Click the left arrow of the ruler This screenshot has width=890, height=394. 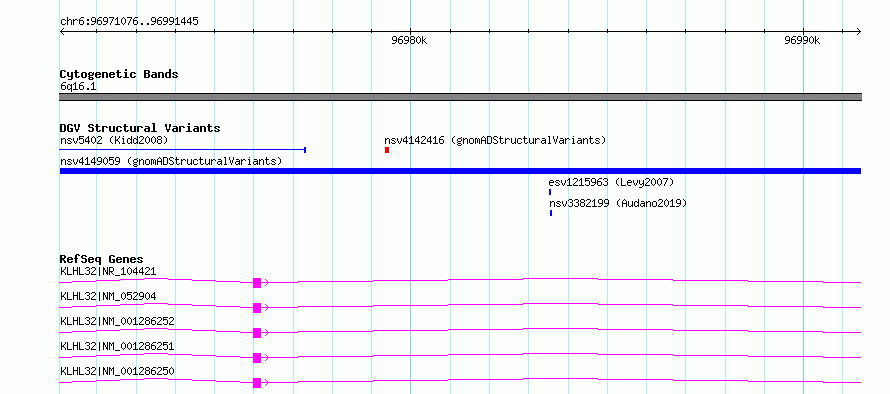(x=62, y=32)
